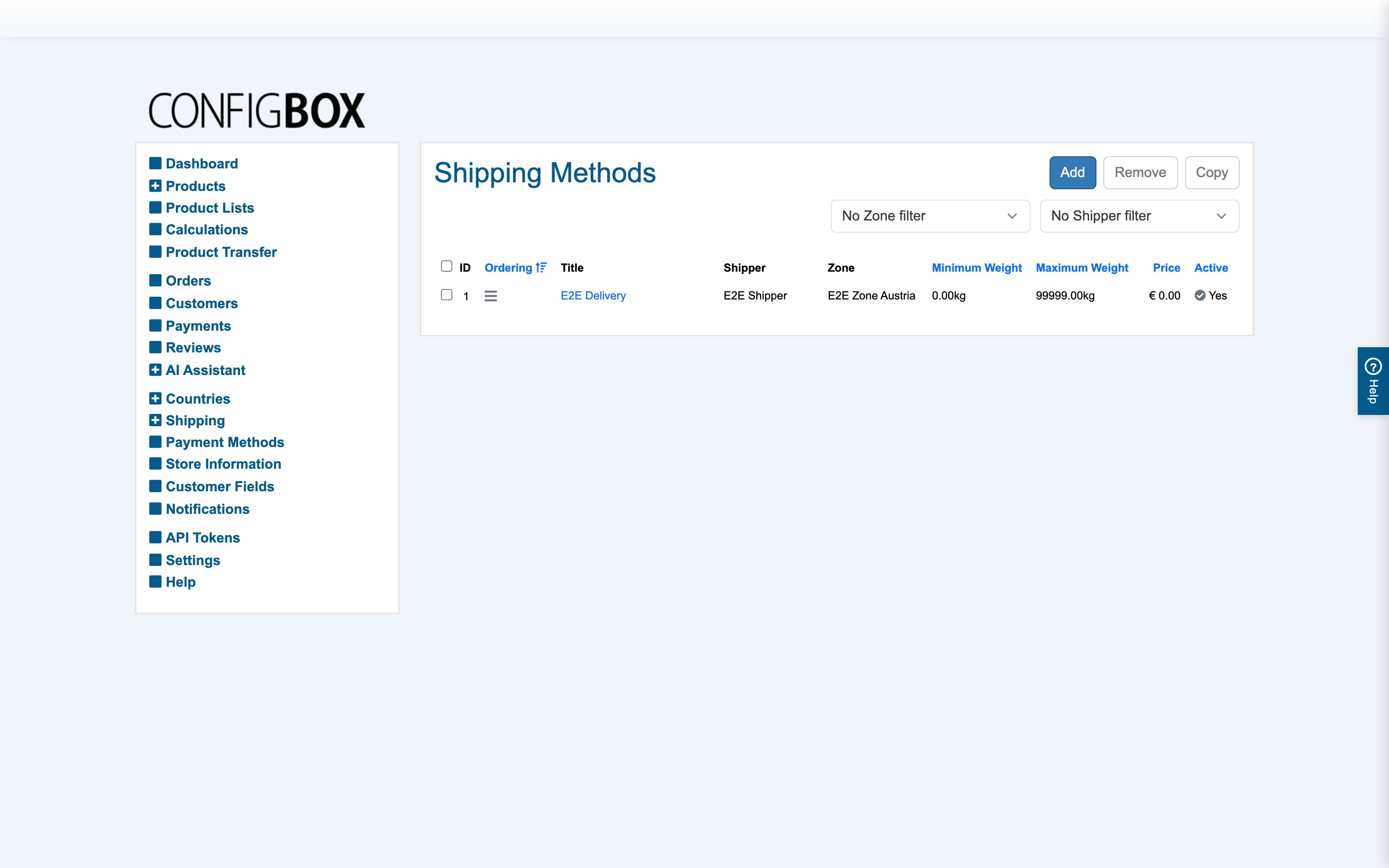
Task: Sort by Active column header
Action: click(x=1211, y=267)
